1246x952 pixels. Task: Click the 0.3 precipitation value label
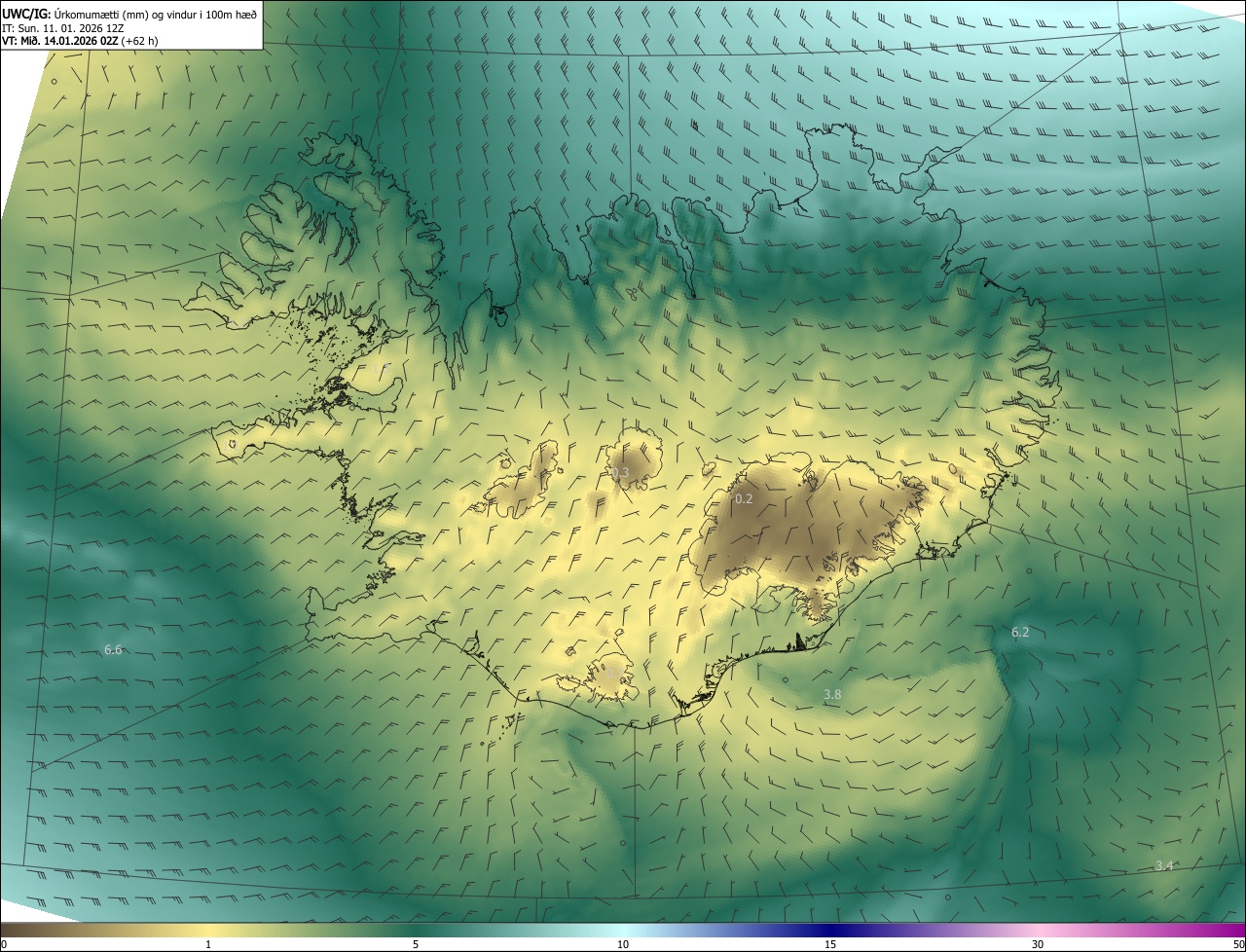click(620, 473)
